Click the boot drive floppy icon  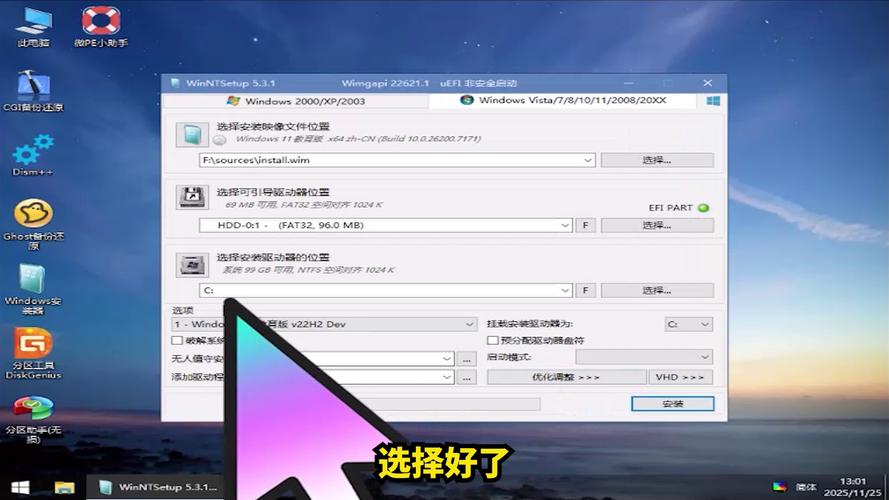coord(192,197)
